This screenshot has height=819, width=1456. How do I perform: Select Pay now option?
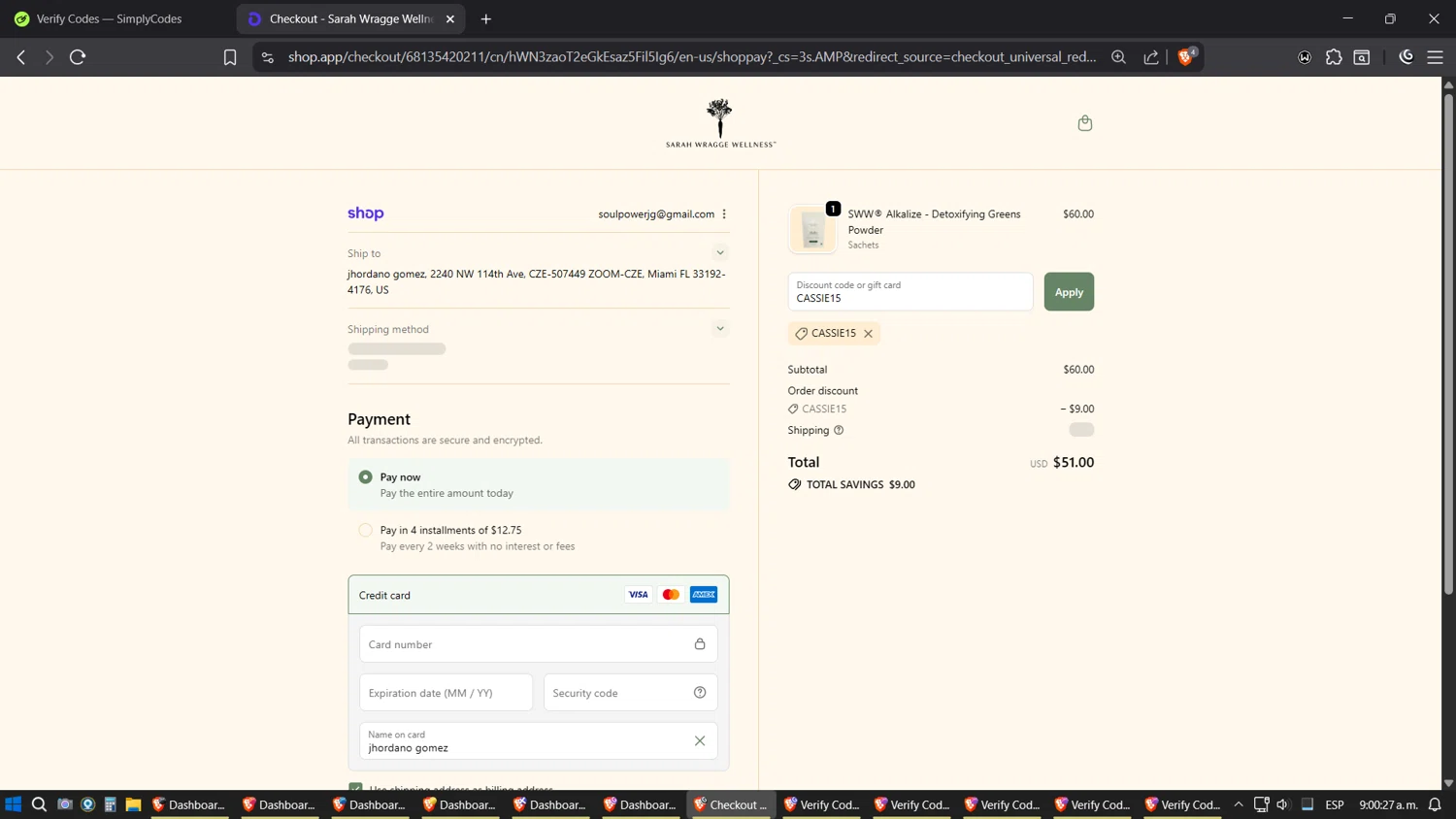point(365,477)
